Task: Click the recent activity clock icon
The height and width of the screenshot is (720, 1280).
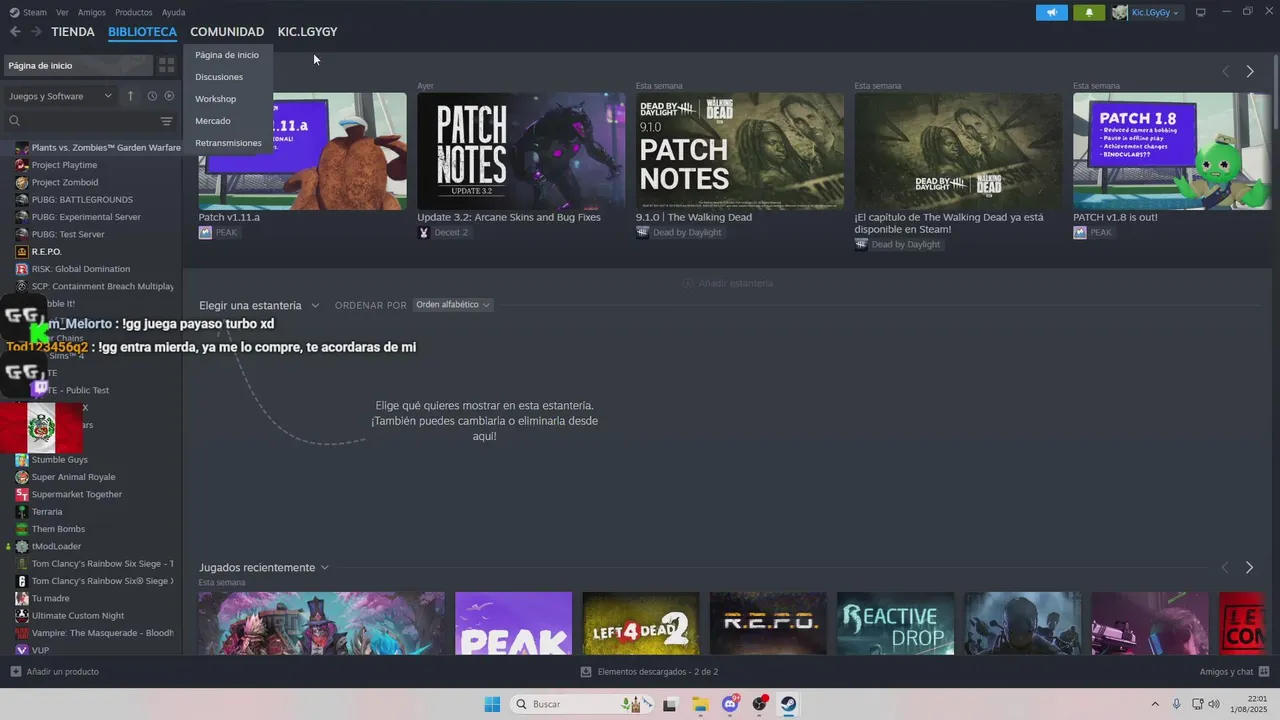Action: coord(152,96)
